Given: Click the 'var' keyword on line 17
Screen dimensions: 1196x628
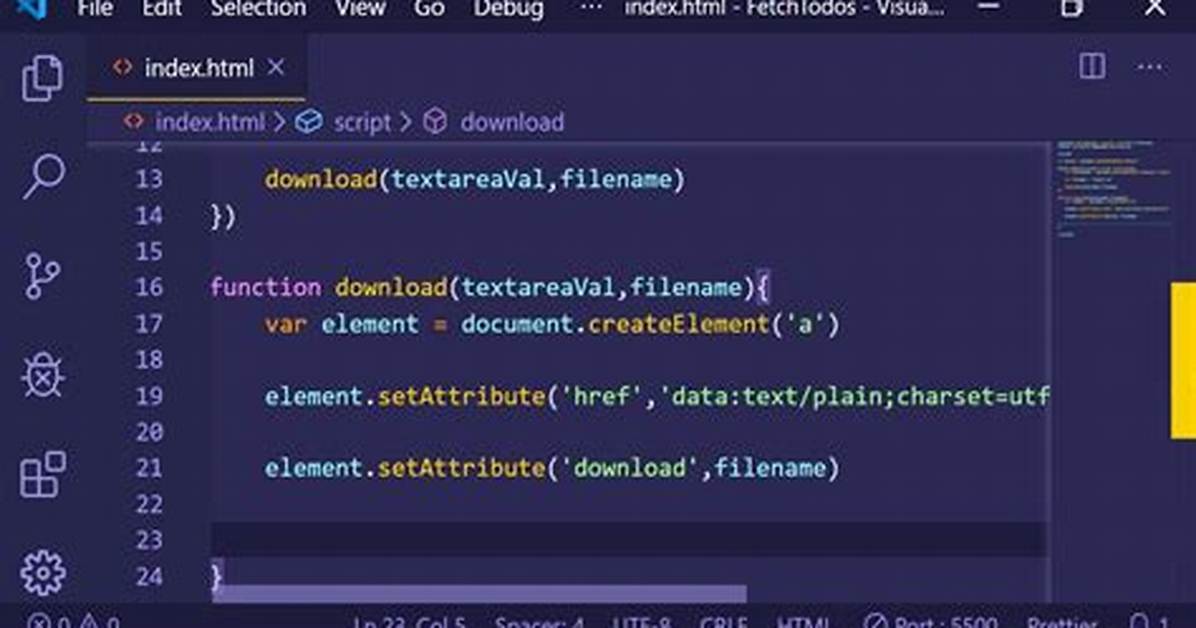Looking at the screenshot, I should pos(286,324).
